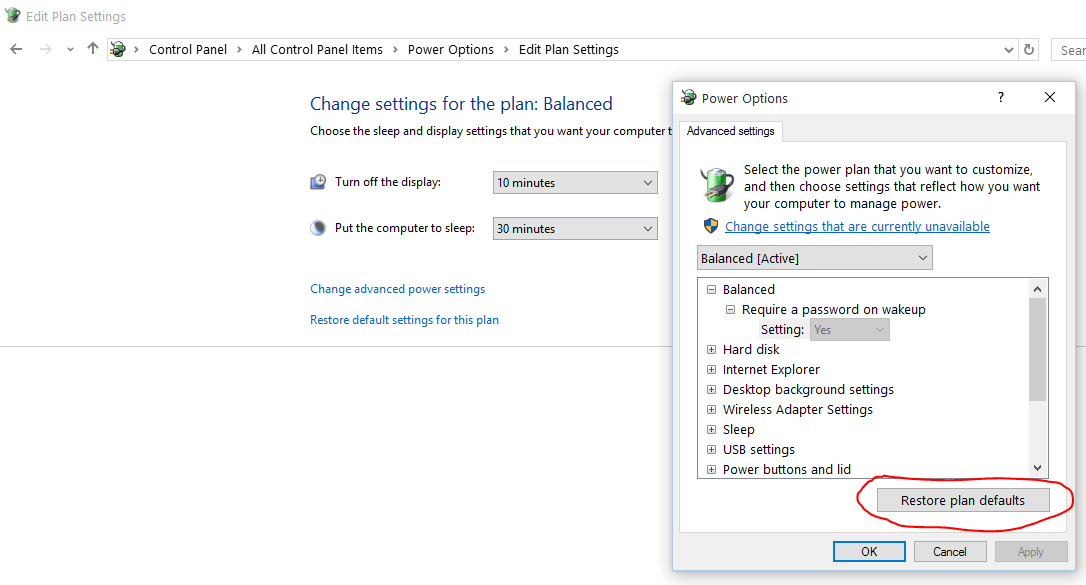Expand Wireless Adapter Settings

(x=711, y=409)
